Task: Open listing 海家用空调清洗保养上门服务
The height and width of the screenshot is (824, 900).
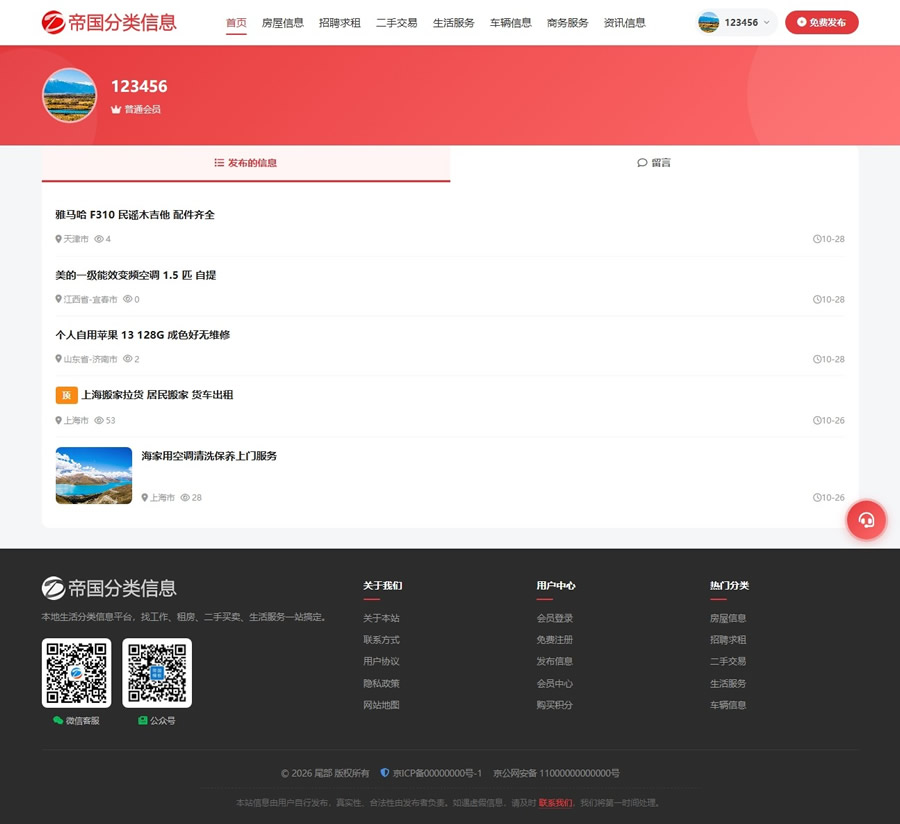Action: pos(209,456)
